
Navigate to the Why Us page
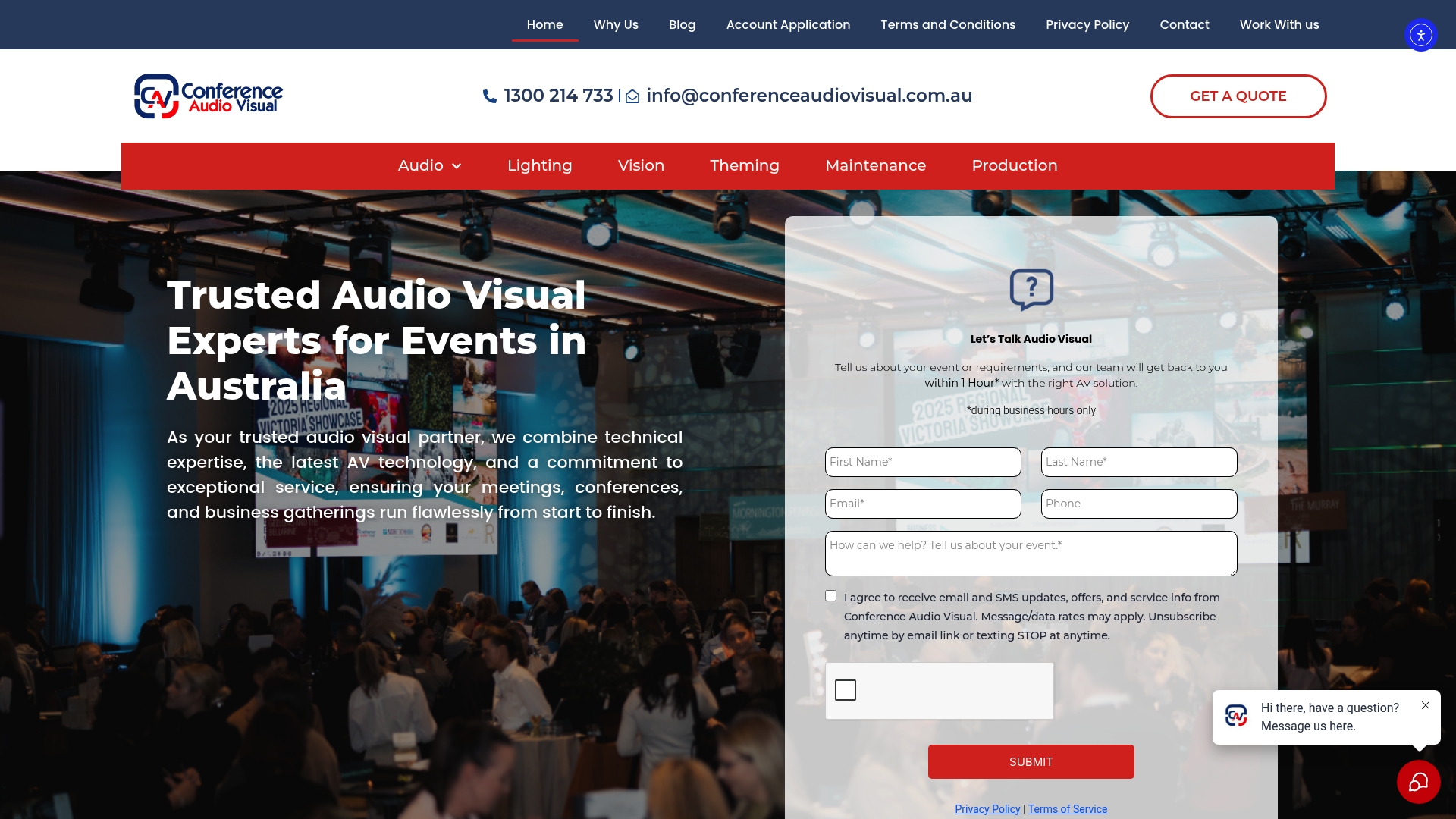[615, 24]
